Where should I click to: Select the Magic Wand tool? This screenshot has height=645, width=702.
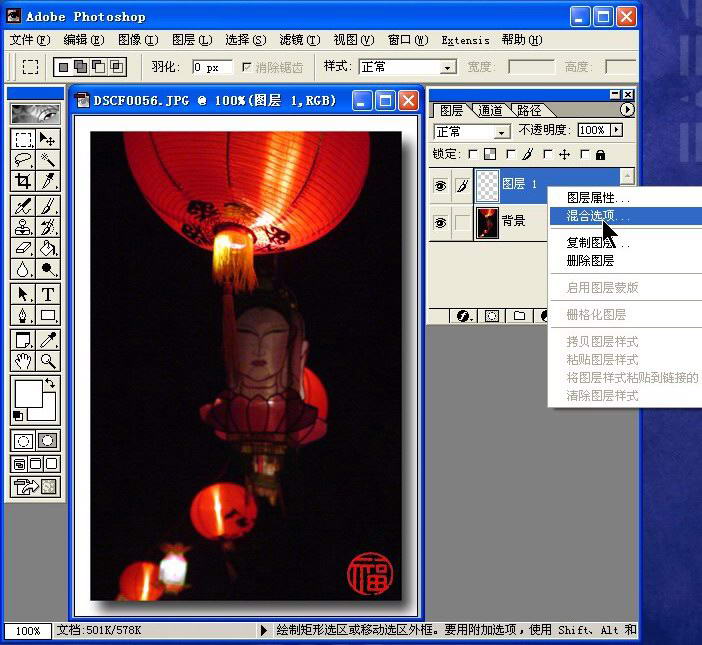(x=47, y=160)
